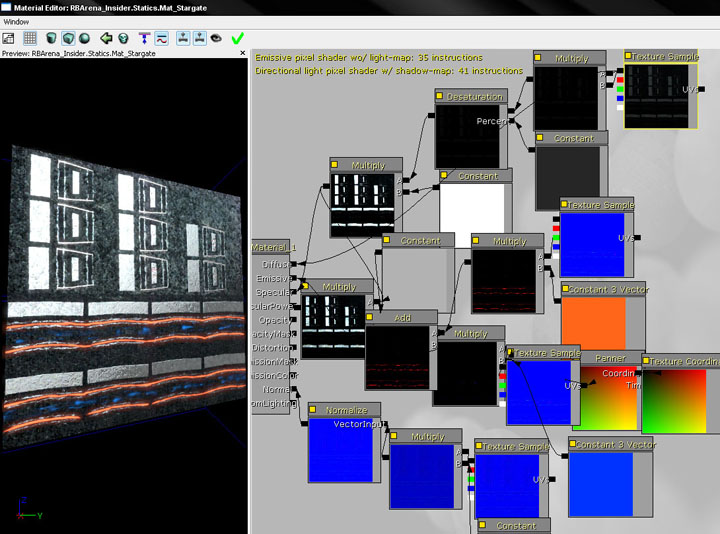Click the eye refresh previews icon

pyautogui.click(x=216, y=38)
